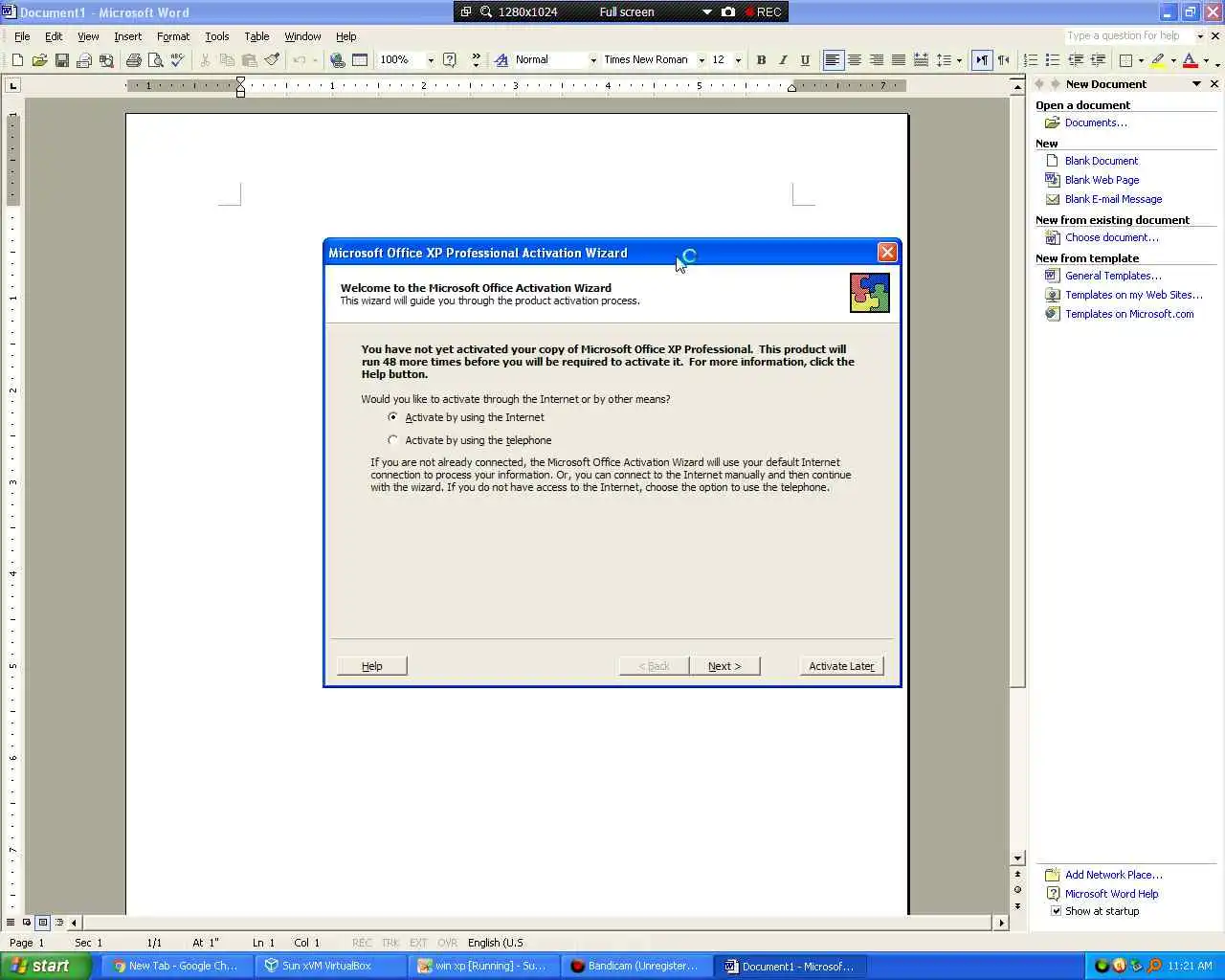
Task: Align text left
Action: [833, 59]
